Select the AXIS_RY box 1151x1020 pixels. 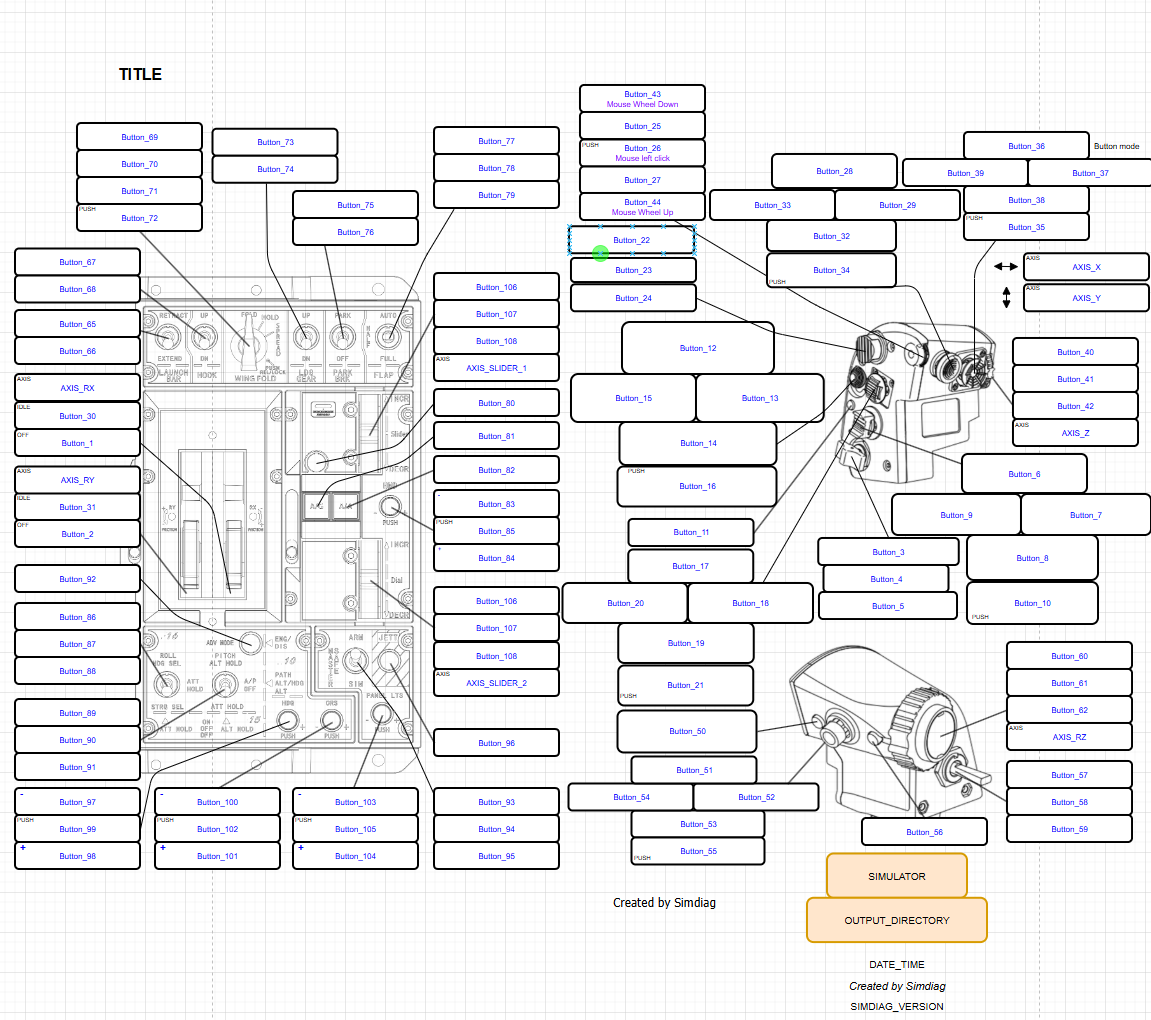pos(77,480)
